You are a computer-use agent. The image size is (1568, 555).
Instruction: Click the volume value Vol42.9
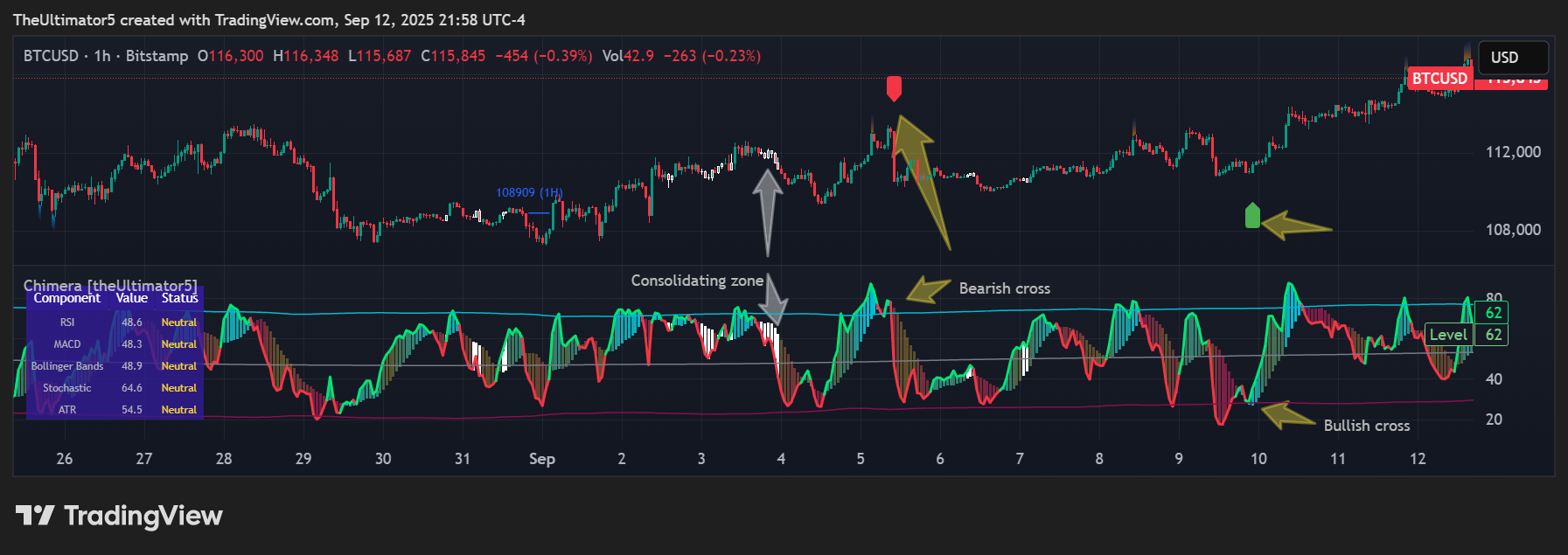tap(628, 56)
